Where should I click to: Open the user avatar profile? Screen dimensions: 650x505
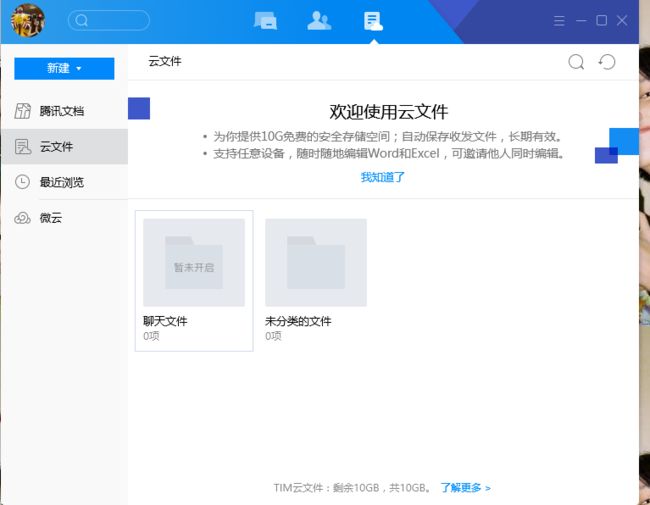(x=28, y=20)
